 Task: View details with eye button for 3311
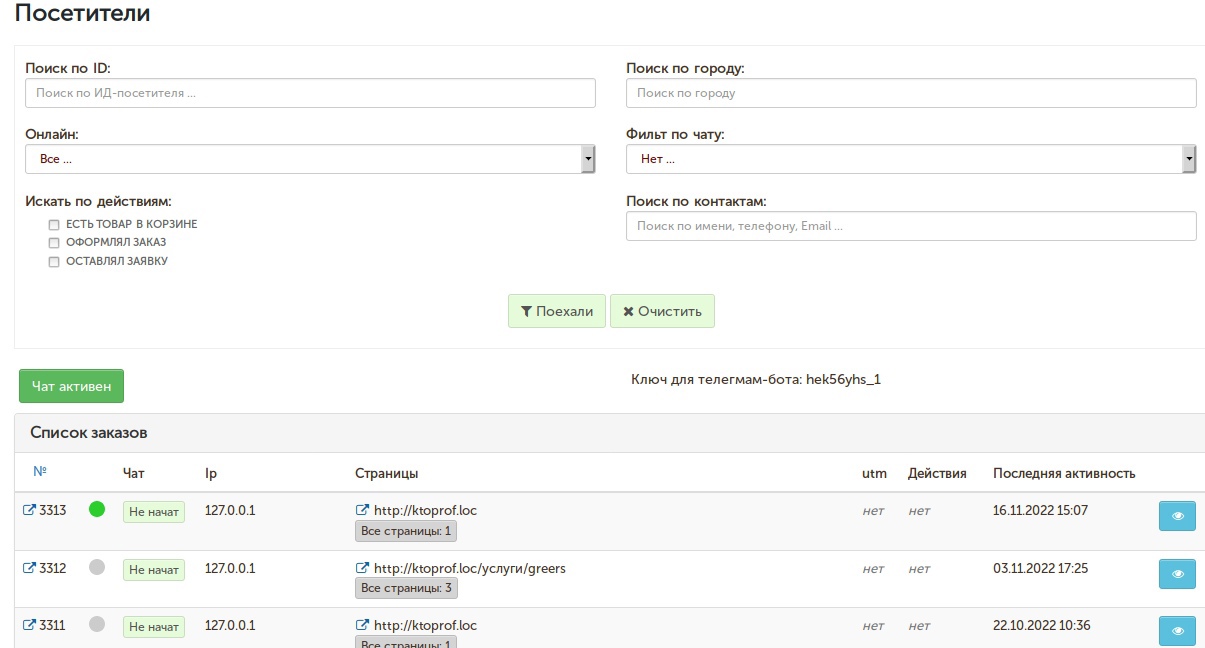pyautogui.click(x=1177, y=631)
